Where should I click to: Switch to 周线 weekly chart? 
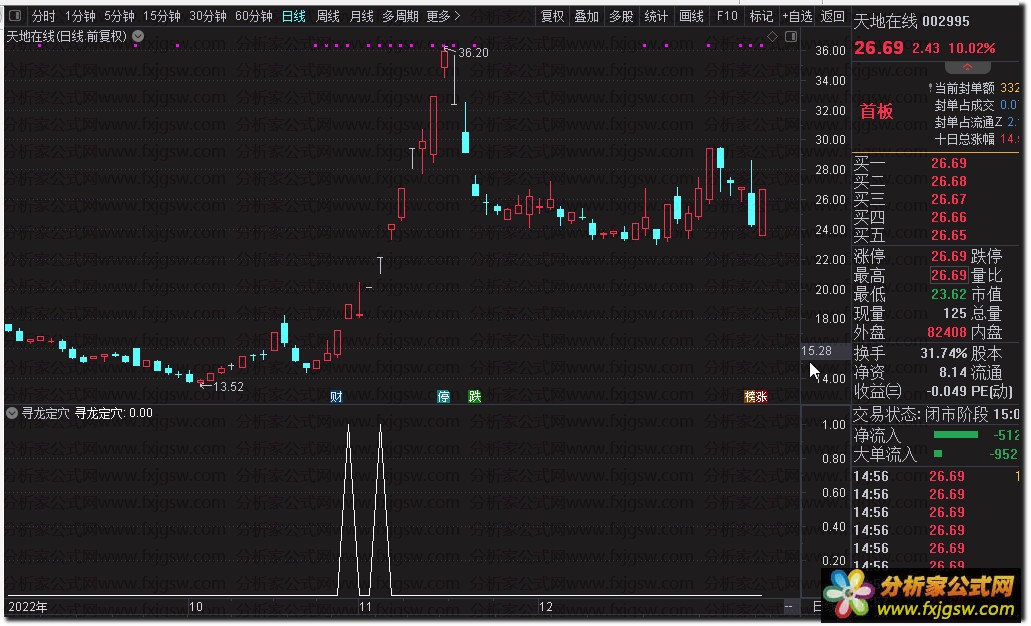327,16
